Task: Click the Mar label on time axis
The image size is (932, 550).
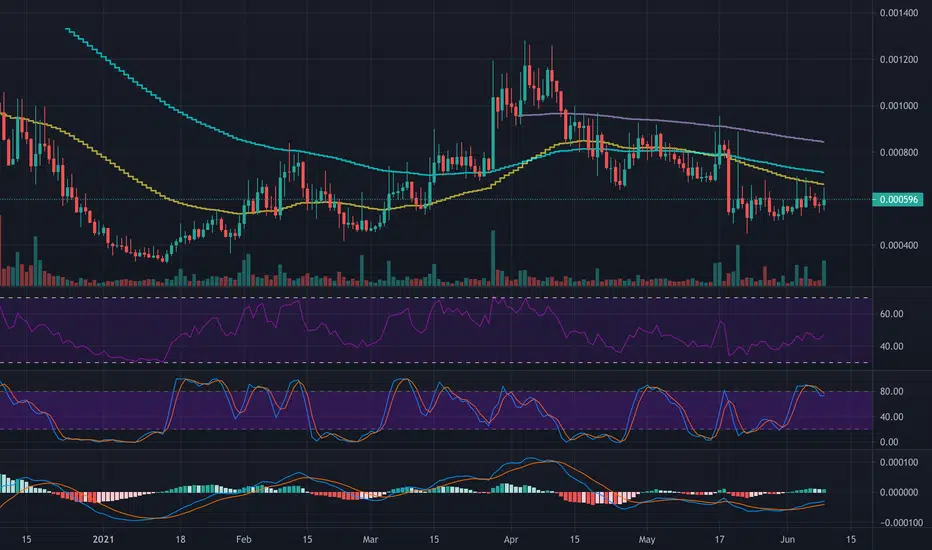Action: coord(370,539)
